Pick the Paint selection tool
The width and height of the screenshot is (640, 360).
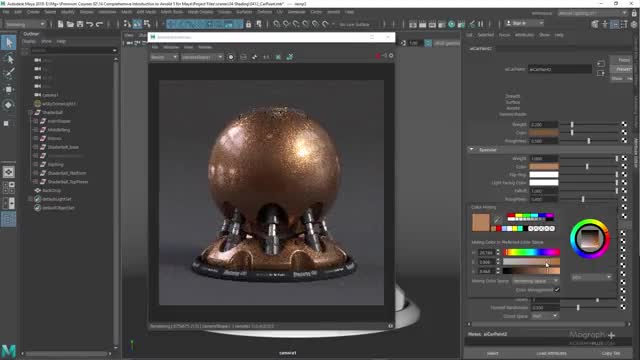point(9,73)
